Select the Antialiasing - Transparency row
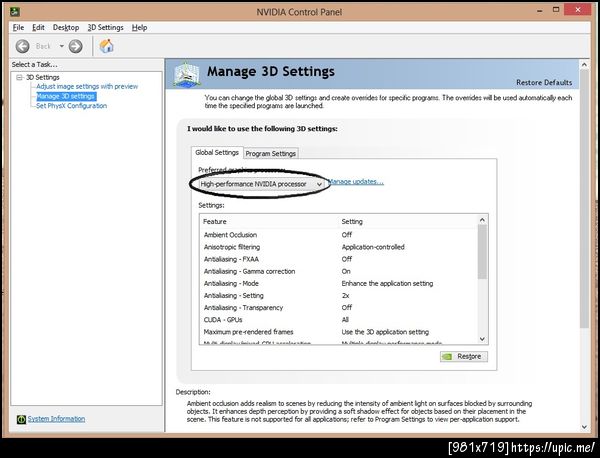This screenshot has width=600, height=458. (x=339, y=308)
